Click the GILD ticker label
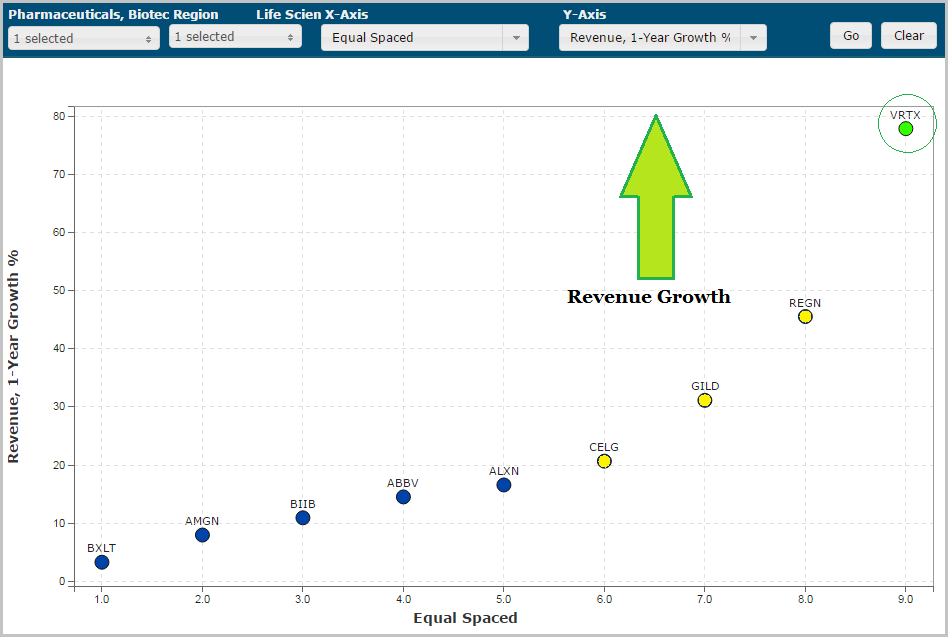948x637 pixels. tap(705, 386)
